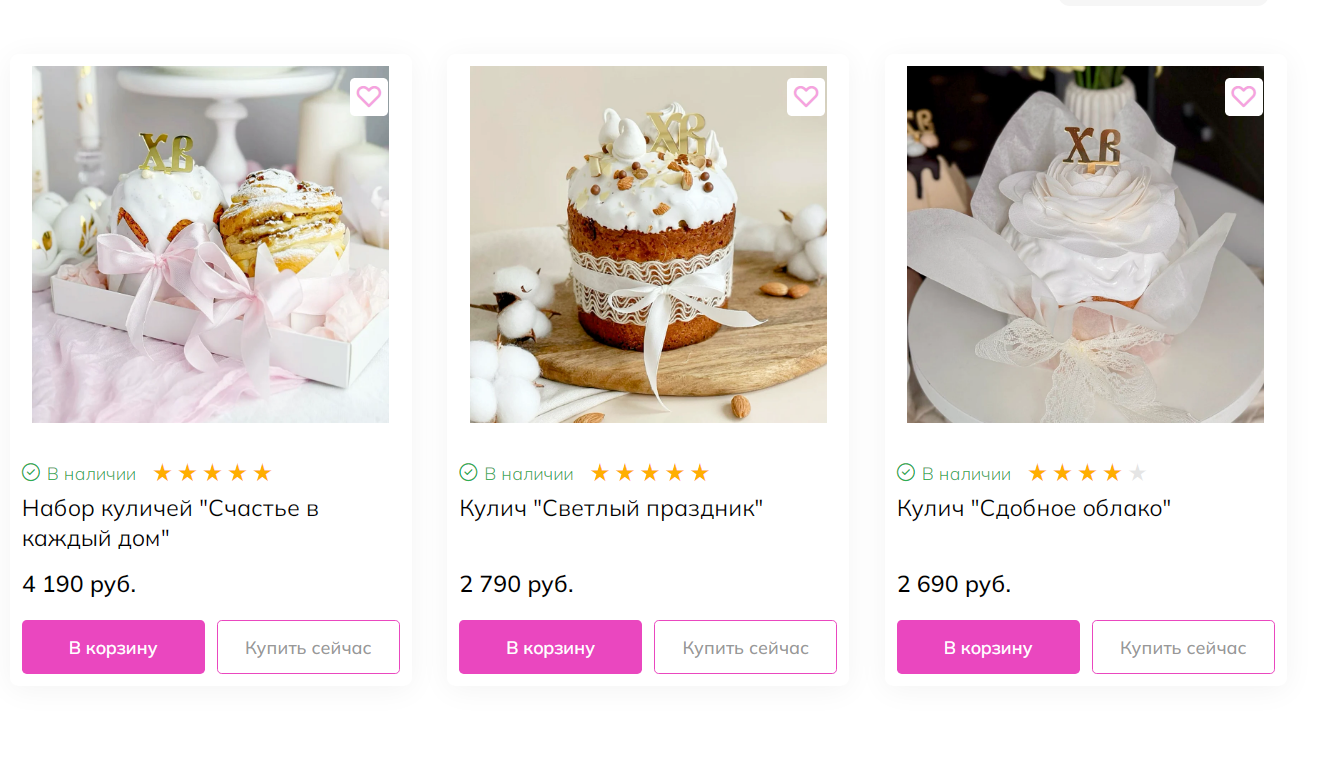1327x758 pixels.
Task: Click heart icon on "Светлый праздник" cake
Action: pos(806,97)
